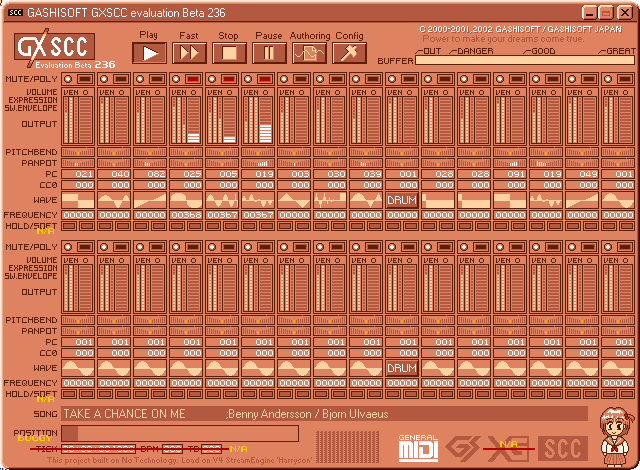Screen dimensions: 640x470
Task: Toggle the red poly indicator on the PC 005 channel
Action: pos(229,79)
